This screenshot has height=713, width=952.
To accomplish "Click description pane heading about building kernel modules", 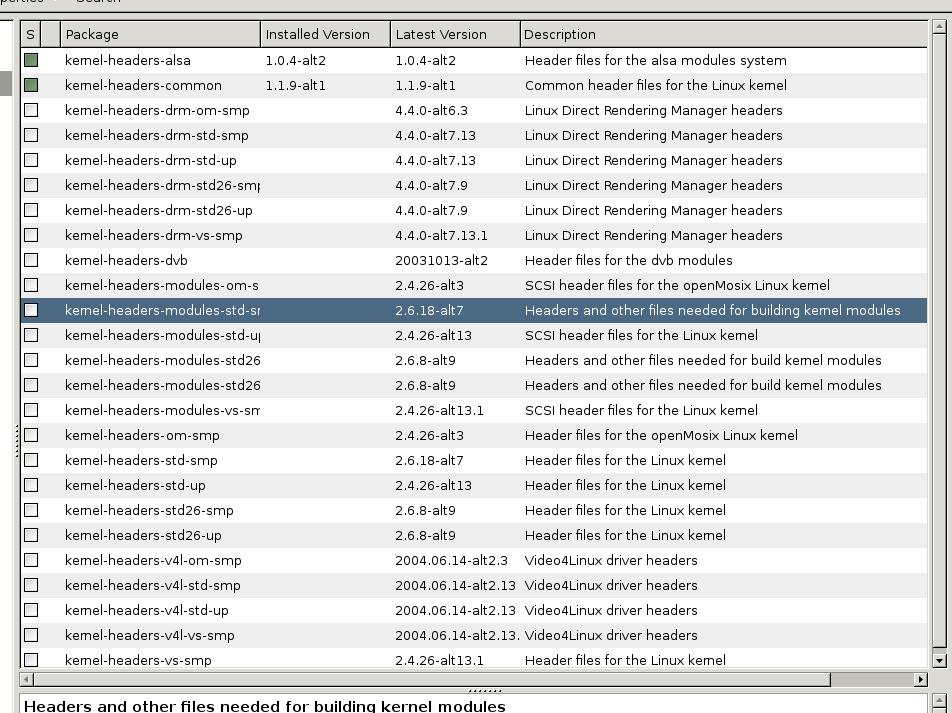I will pyautogui.click(x=265, y=706).
